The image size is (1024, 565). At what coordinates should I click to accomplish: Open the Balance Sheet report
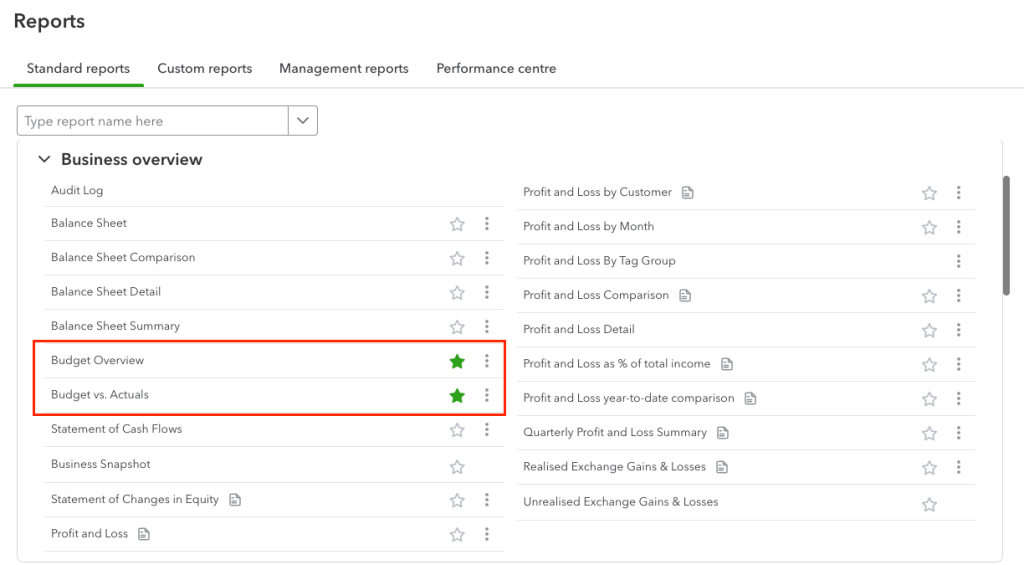click(x=89, y=223)
